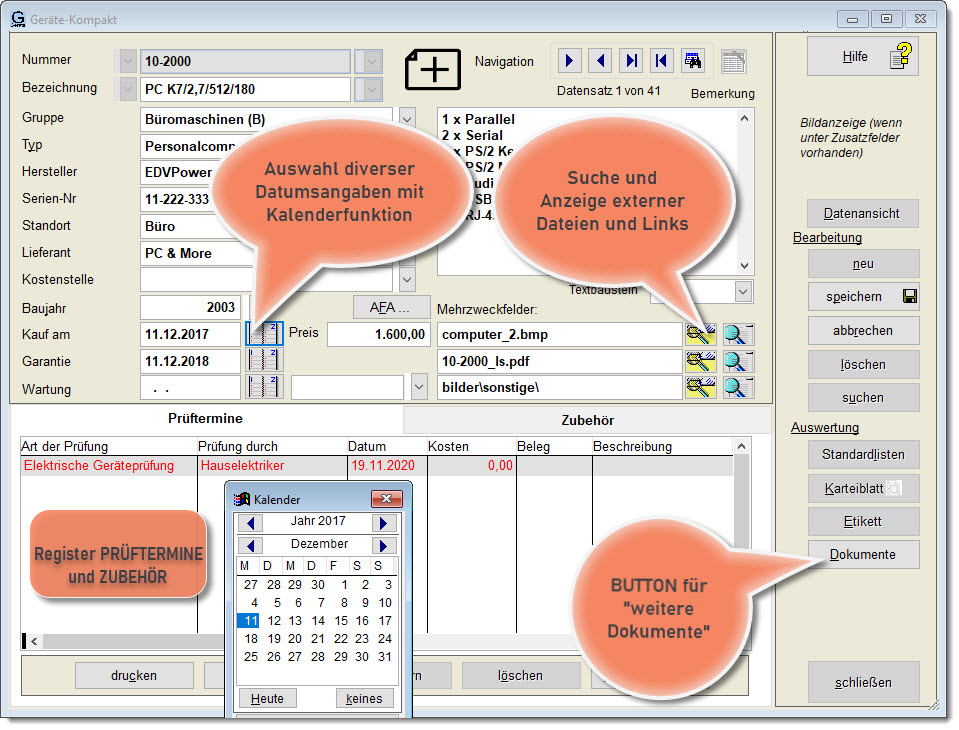
Task: Click the binoculars search icon in Navigation
Action: (x=692, y=61)
